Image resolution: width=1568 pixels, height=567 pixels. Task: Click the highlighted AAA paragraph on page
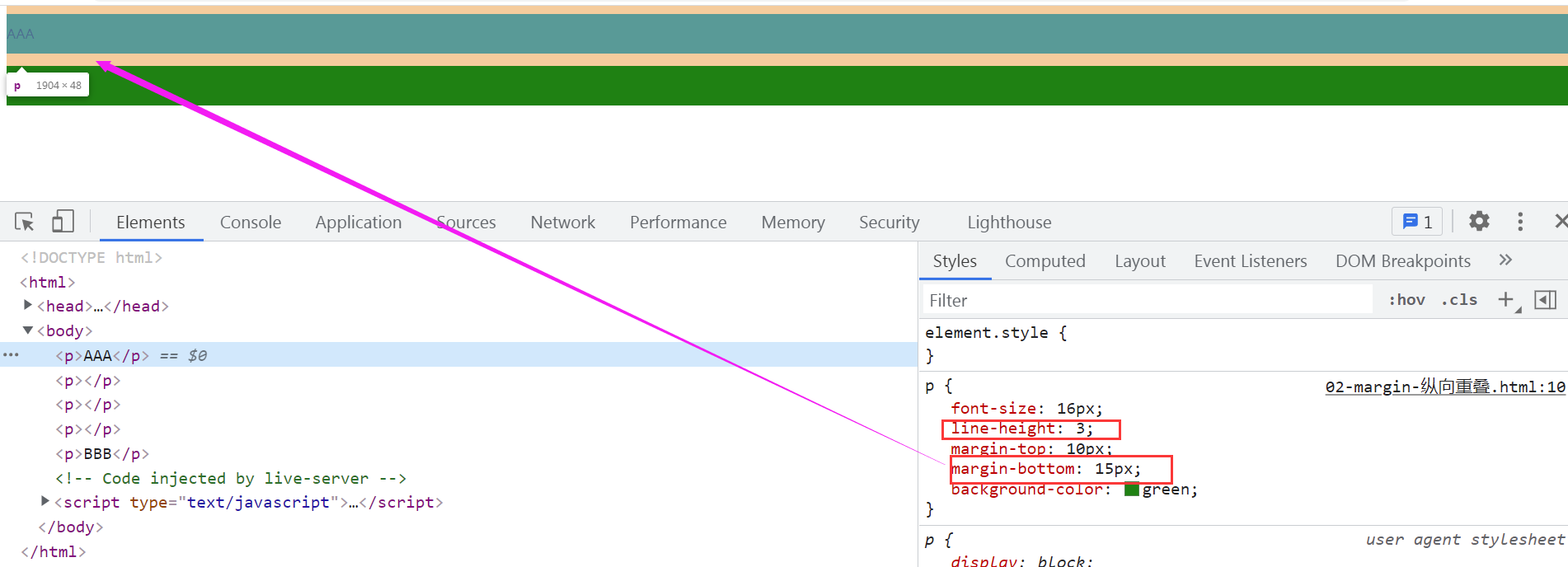pyautogui.click(x=787, y=34)
